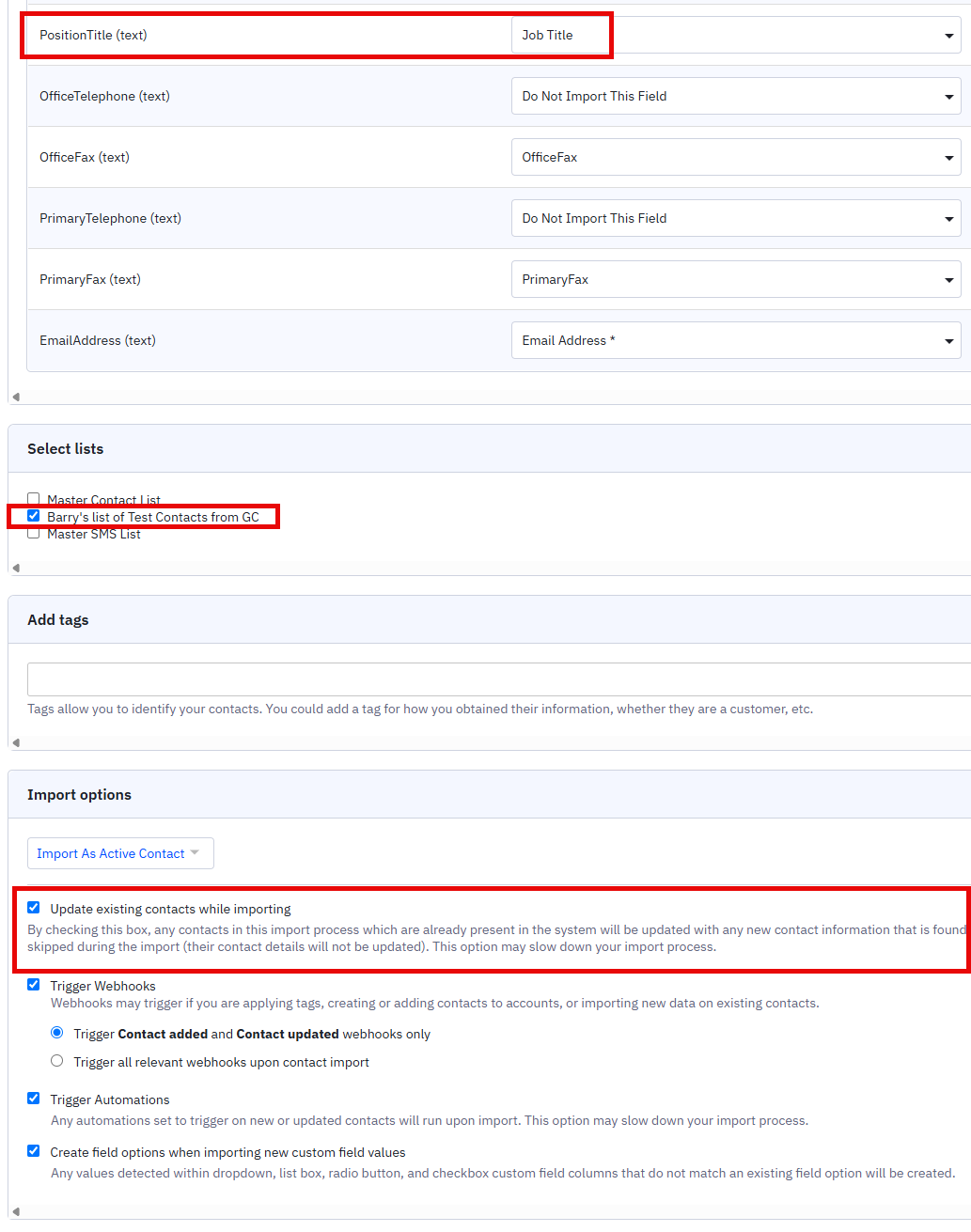The height and width of the screenshot is (1232, 971).
Task: Click the scroll-left arrow below the field mapping table
Action: click(x=16, y=397)
